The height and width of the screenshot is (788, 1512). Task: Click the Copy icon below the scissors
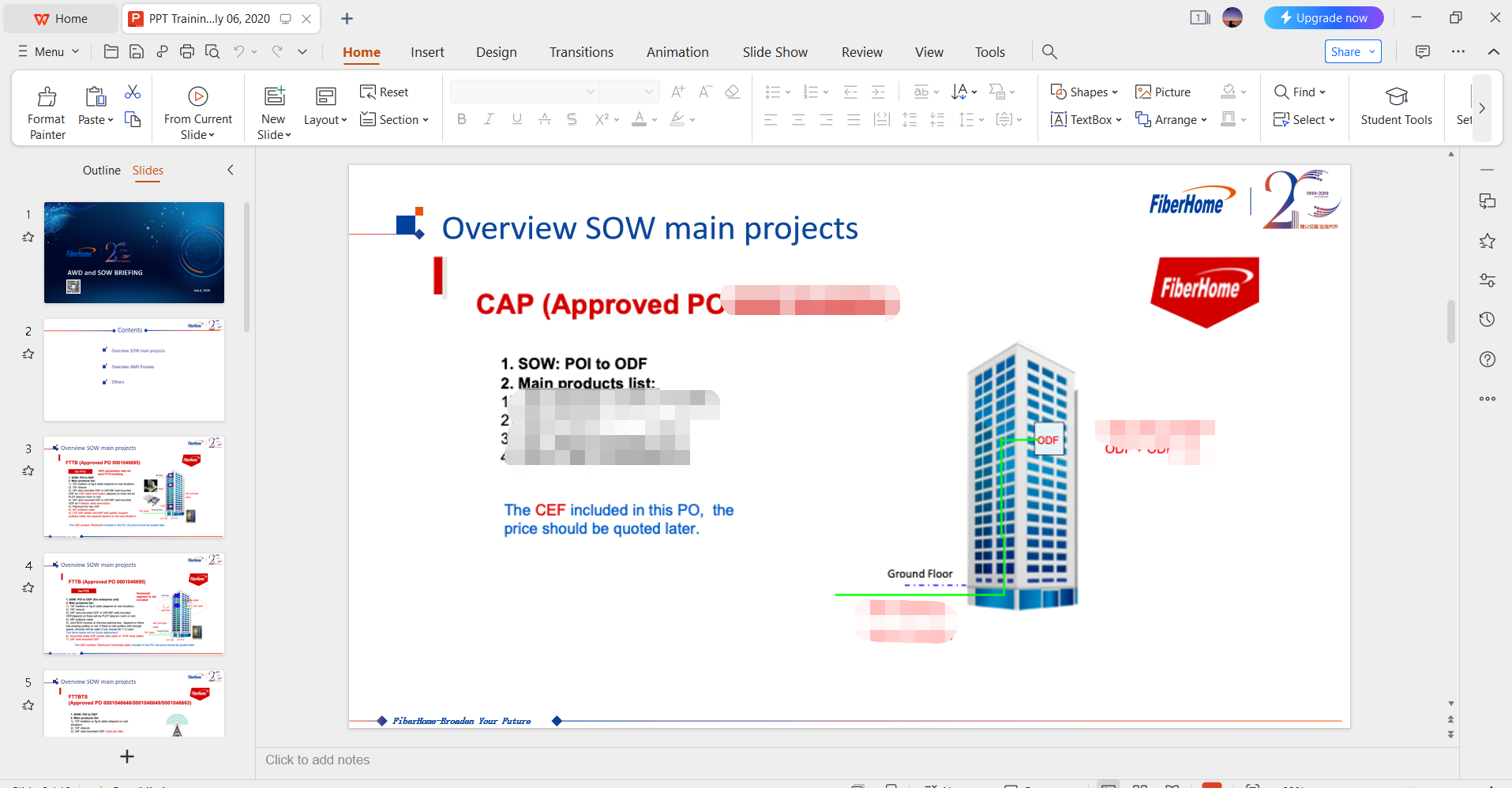[x=133, y=119]
